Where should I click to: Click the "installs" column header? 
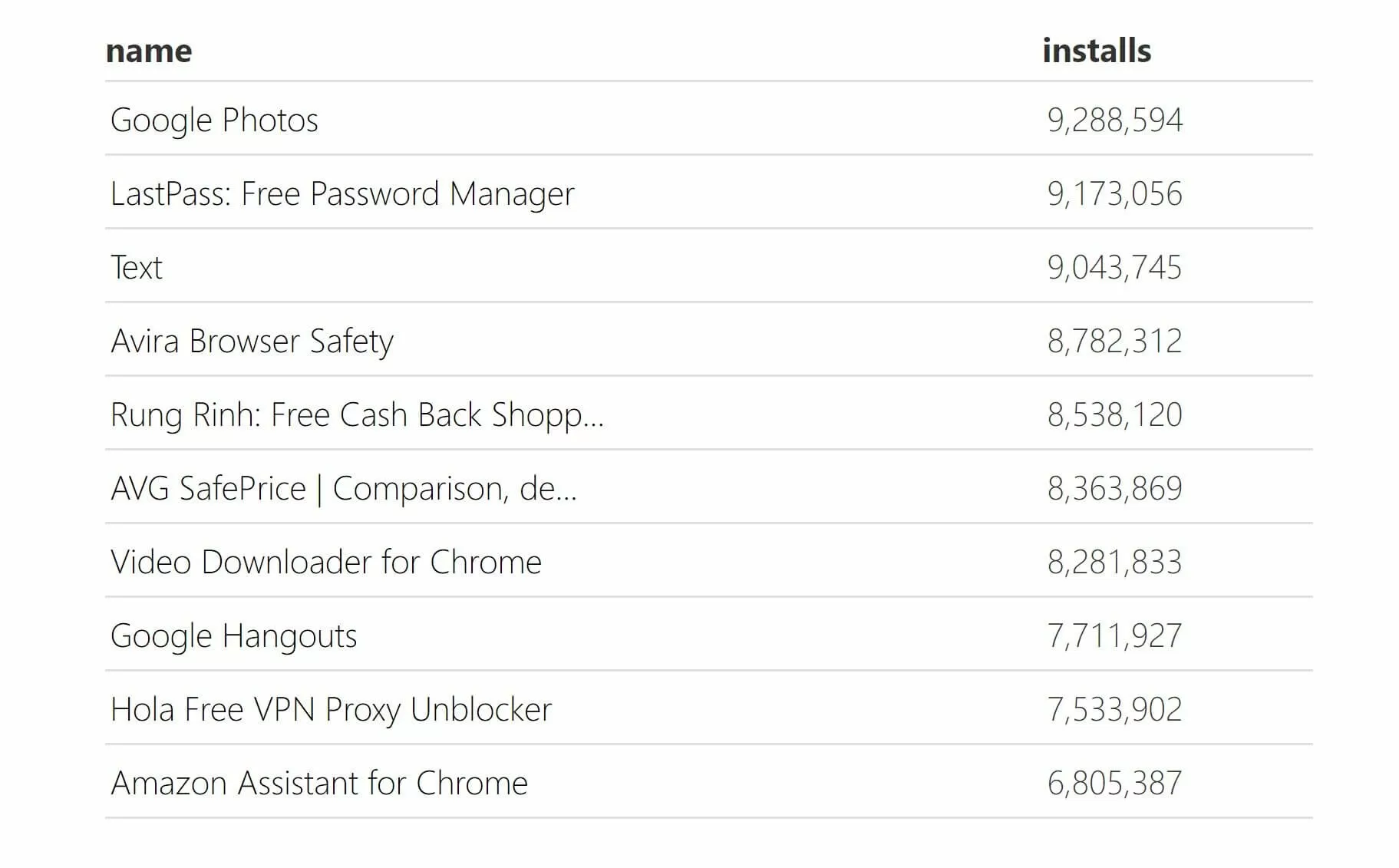[x=1096, y=51]
